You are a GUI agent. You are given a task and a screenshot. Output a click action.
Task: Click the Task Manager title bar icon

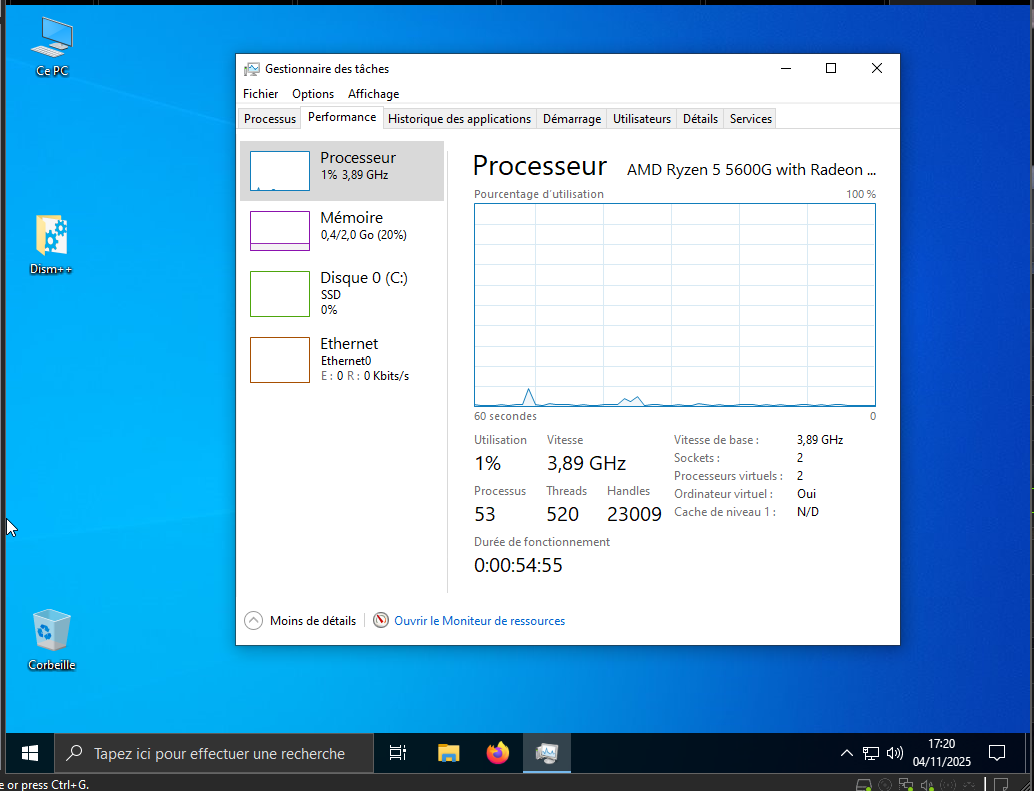[251, 69]
